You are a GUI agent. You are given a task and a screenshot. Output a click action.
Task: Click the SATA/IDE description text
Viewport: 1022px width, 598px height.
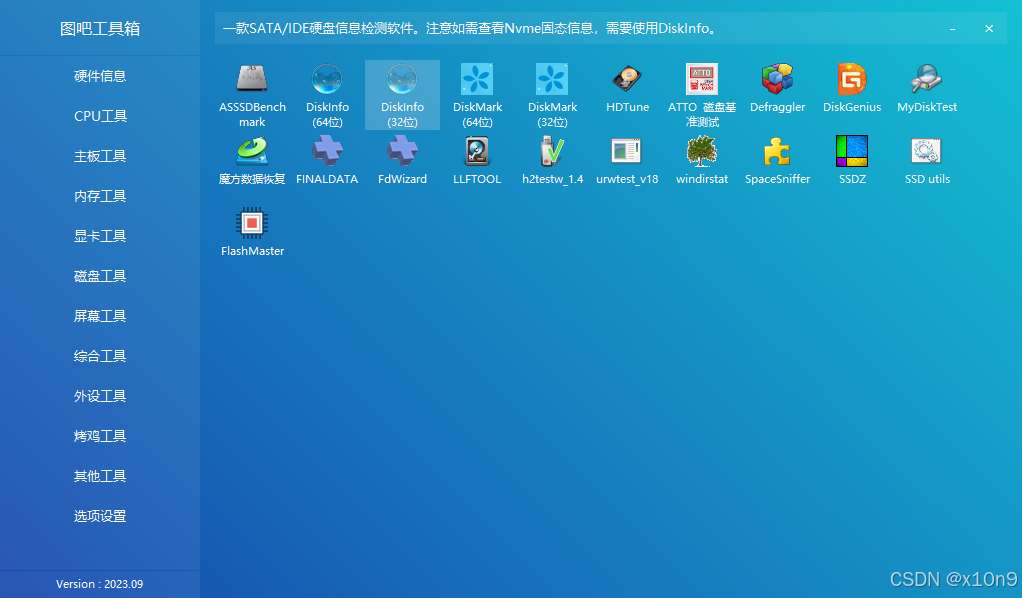pos(469,29)
